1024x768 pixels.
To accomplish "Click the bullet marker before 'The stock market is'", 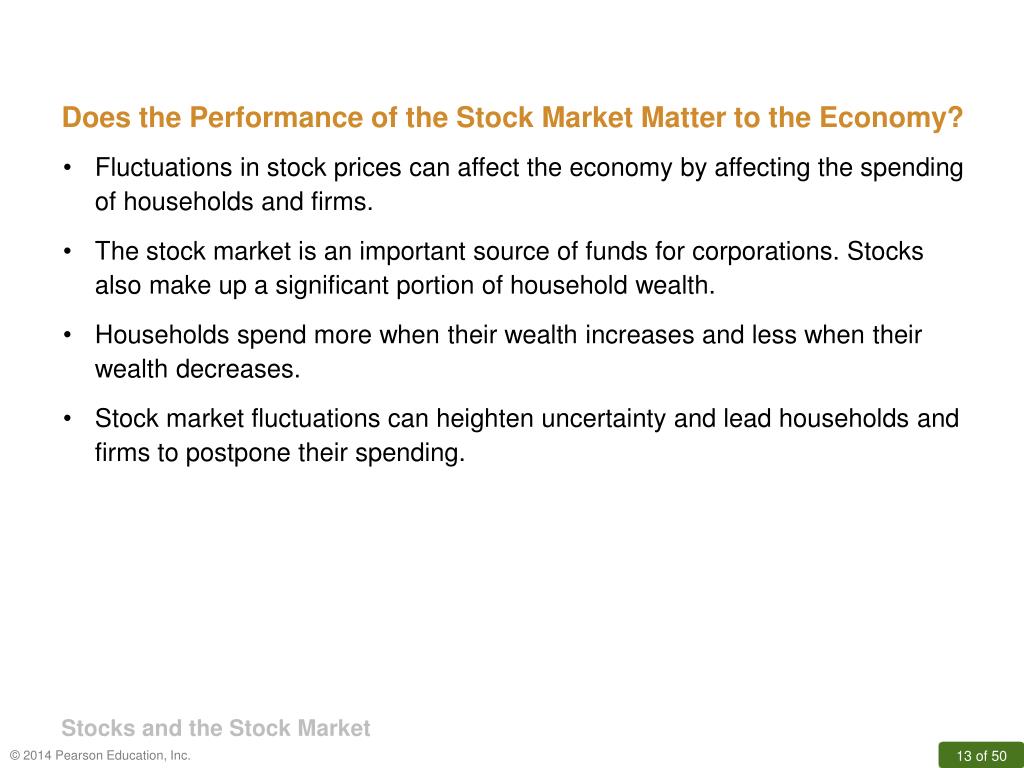I will point(67,251).
